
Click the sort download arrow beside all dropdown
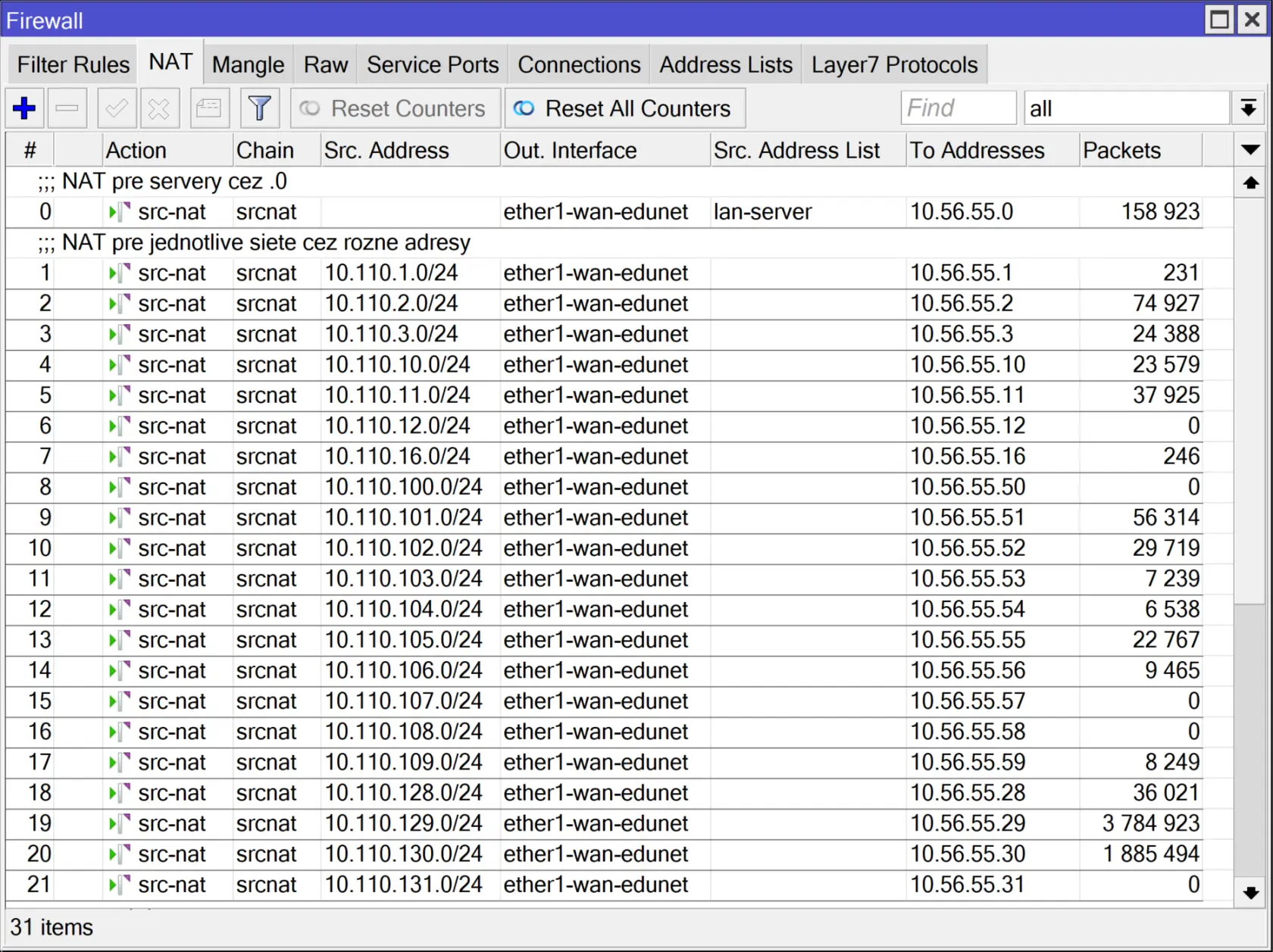1248,108
